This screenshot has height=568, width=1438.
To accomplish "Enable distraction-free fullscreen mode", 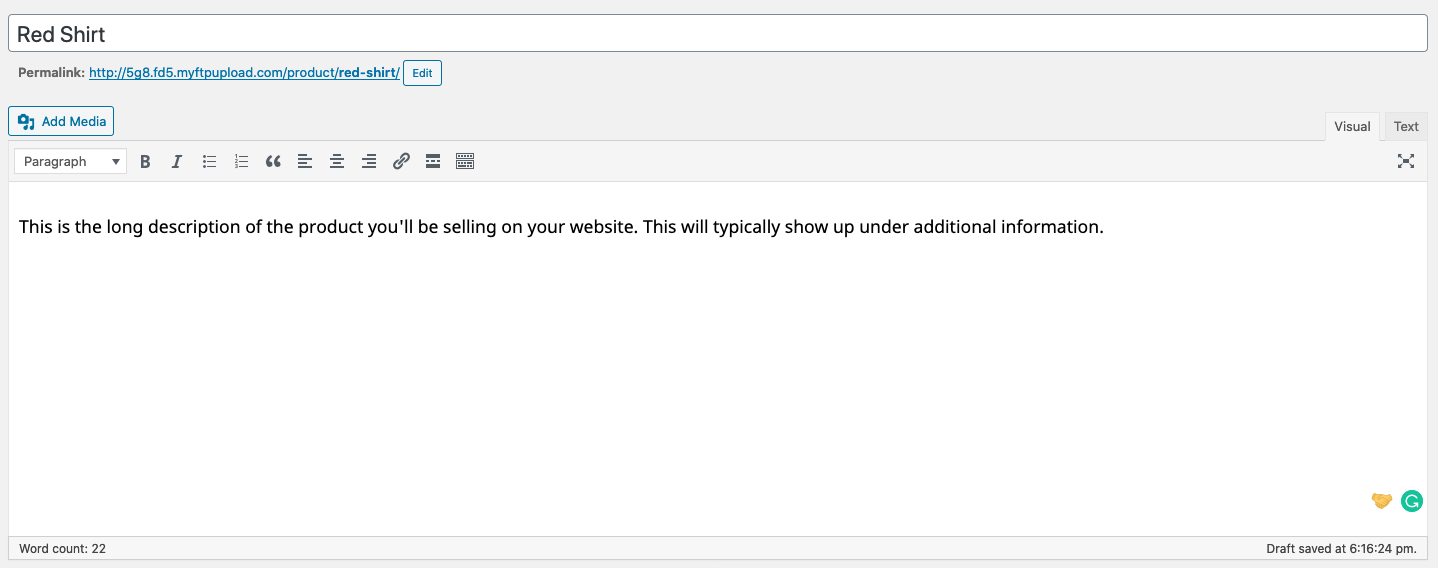I will 1406,161.
